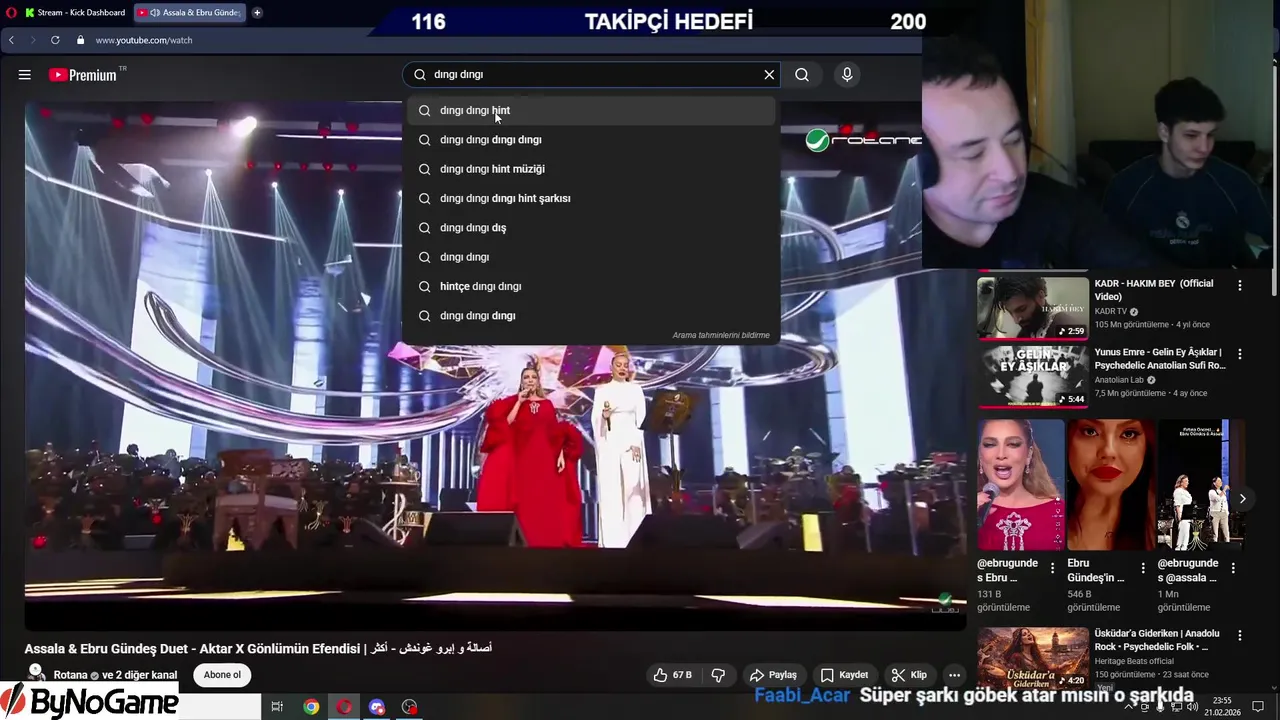
Task: Click 'Arama tahminlerini bildirme' link
Action: (721, 336)
